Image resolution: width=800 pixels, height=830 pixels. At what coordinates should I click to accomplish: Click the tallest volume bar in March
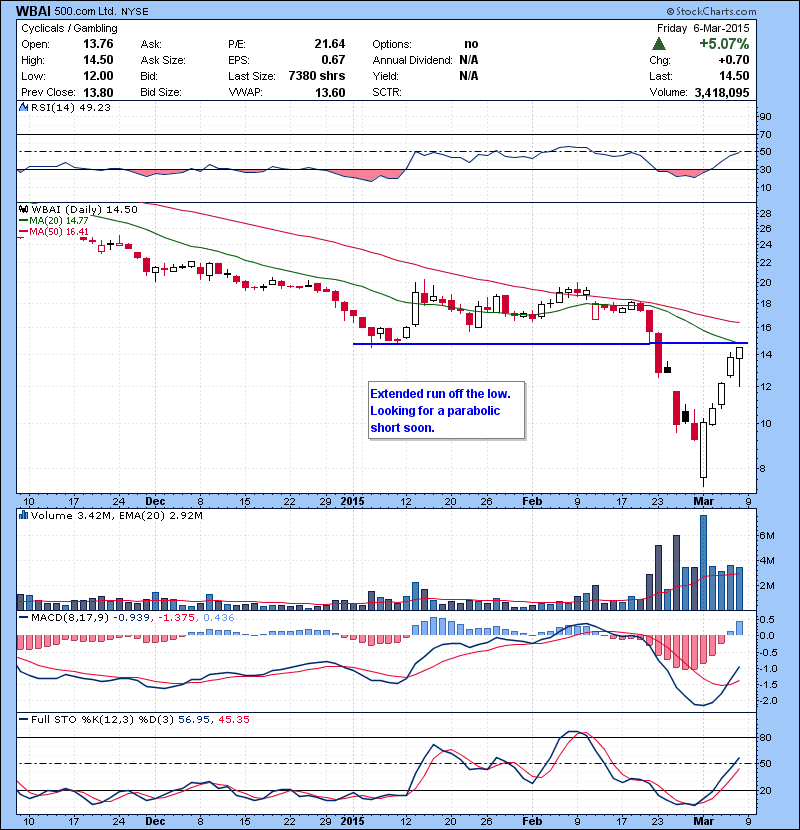click(x=703, y=562)
